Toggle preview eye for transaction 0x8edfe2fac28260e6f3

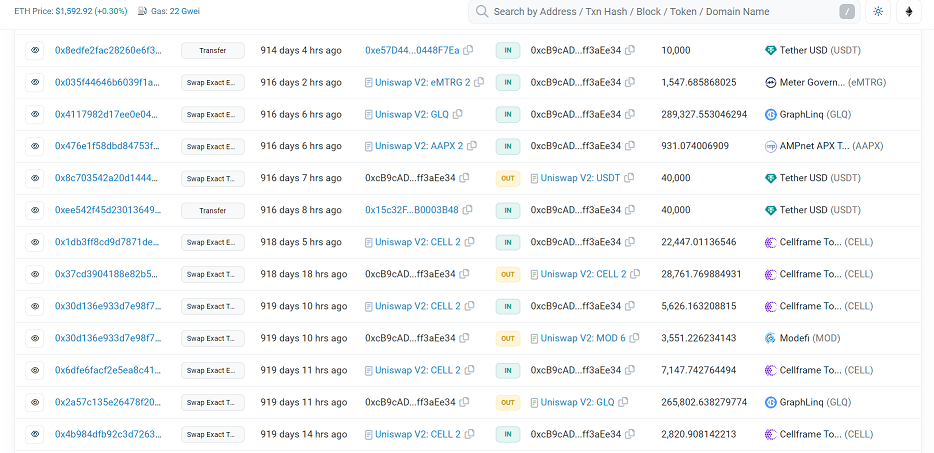[x=35, y=50]
